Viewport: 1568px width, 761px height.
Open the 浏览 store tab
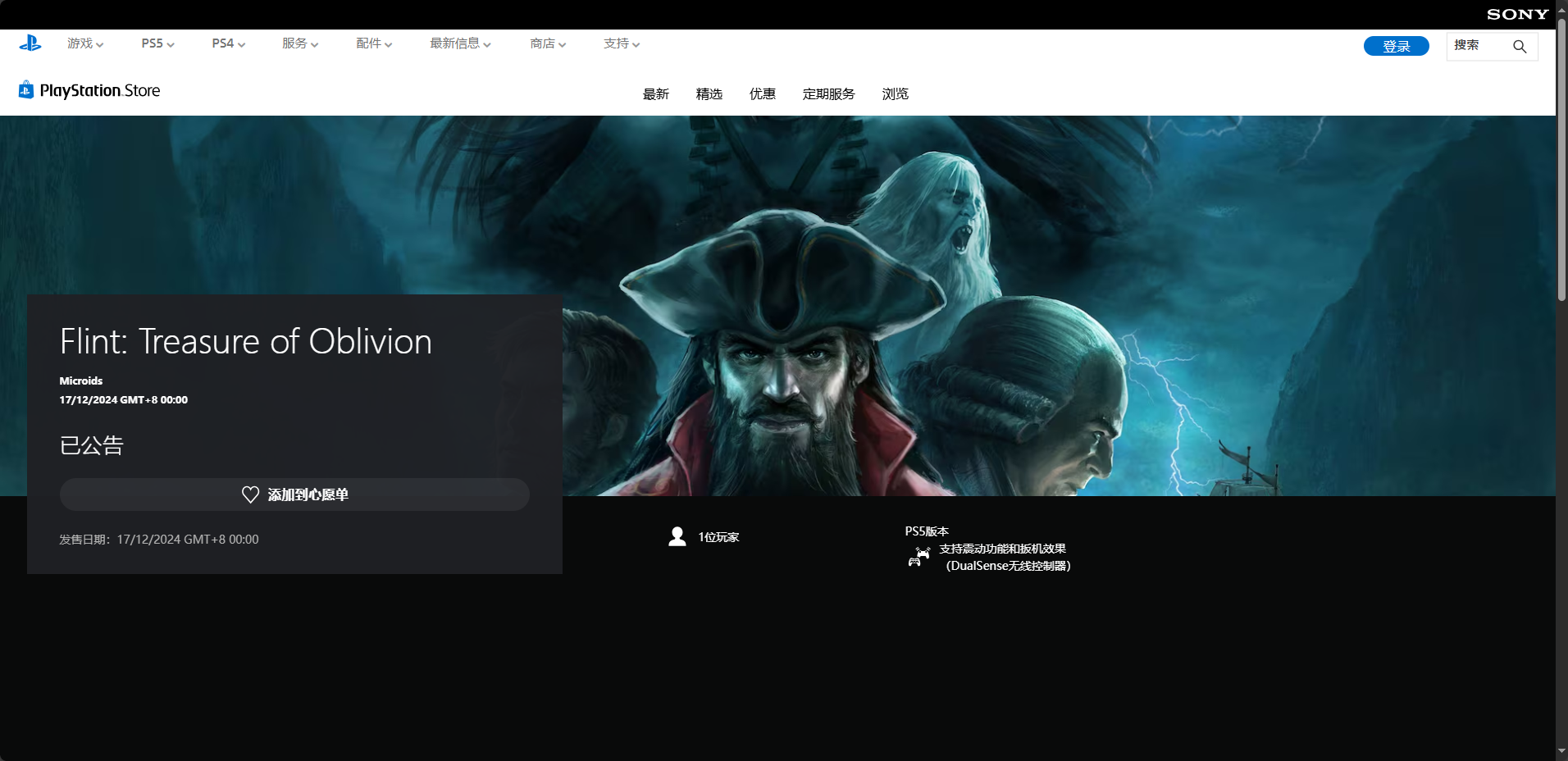coord(896,94)
